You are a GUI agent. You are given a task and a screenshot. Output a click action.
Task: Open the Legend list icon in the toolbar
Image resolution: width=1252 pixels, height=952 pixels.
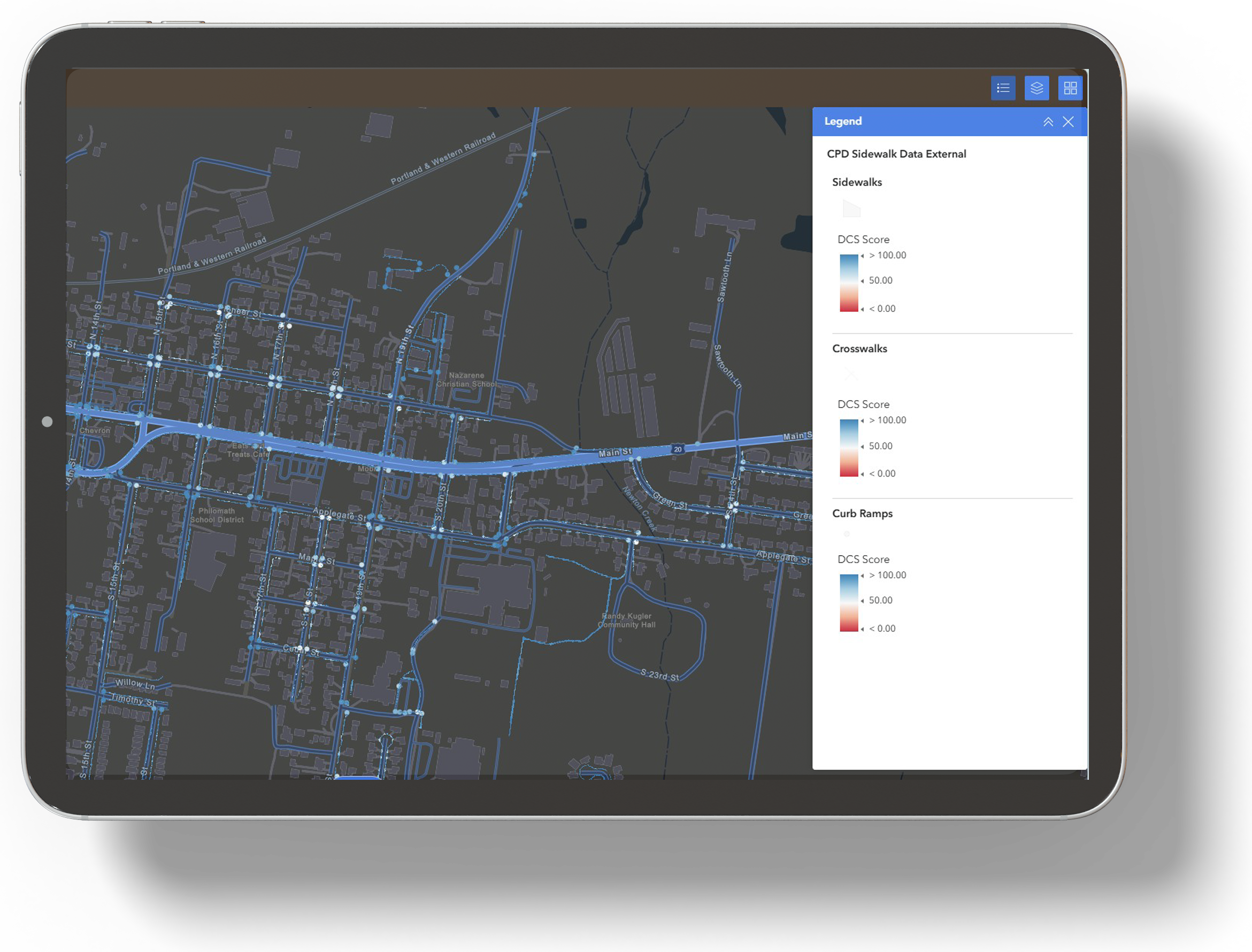[x=1003, y=88]
